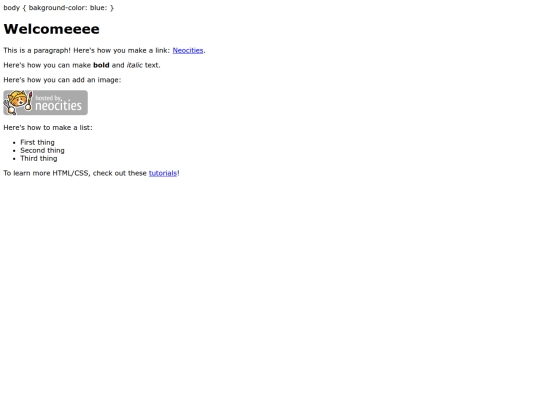Select the First thing list item
This screenshot has height=405, width=540.
coord(37,142)
